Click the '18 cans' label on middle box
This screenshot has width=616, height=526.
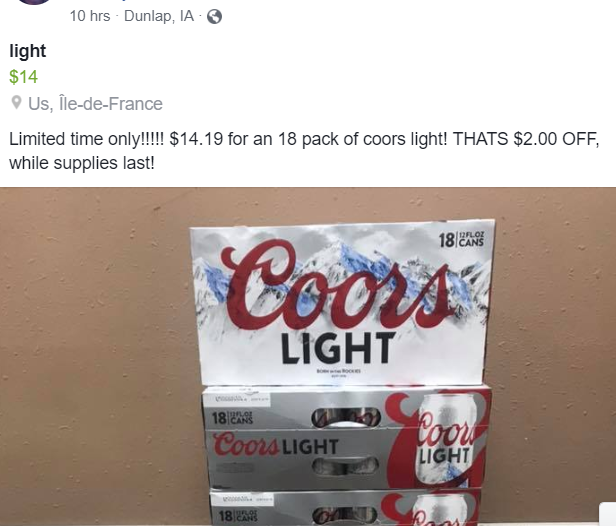(233, 418)
